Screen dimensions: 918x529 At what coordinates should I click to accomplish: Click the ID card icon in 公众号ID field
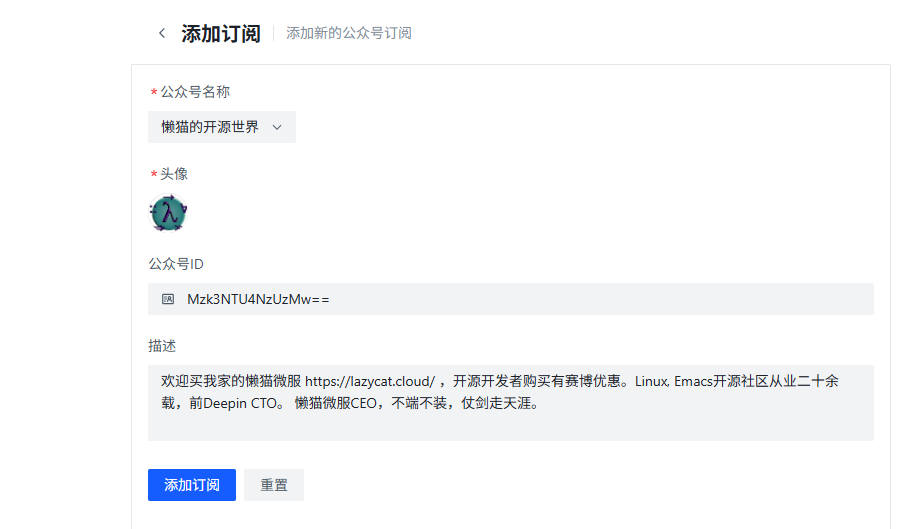coord(168,299)
